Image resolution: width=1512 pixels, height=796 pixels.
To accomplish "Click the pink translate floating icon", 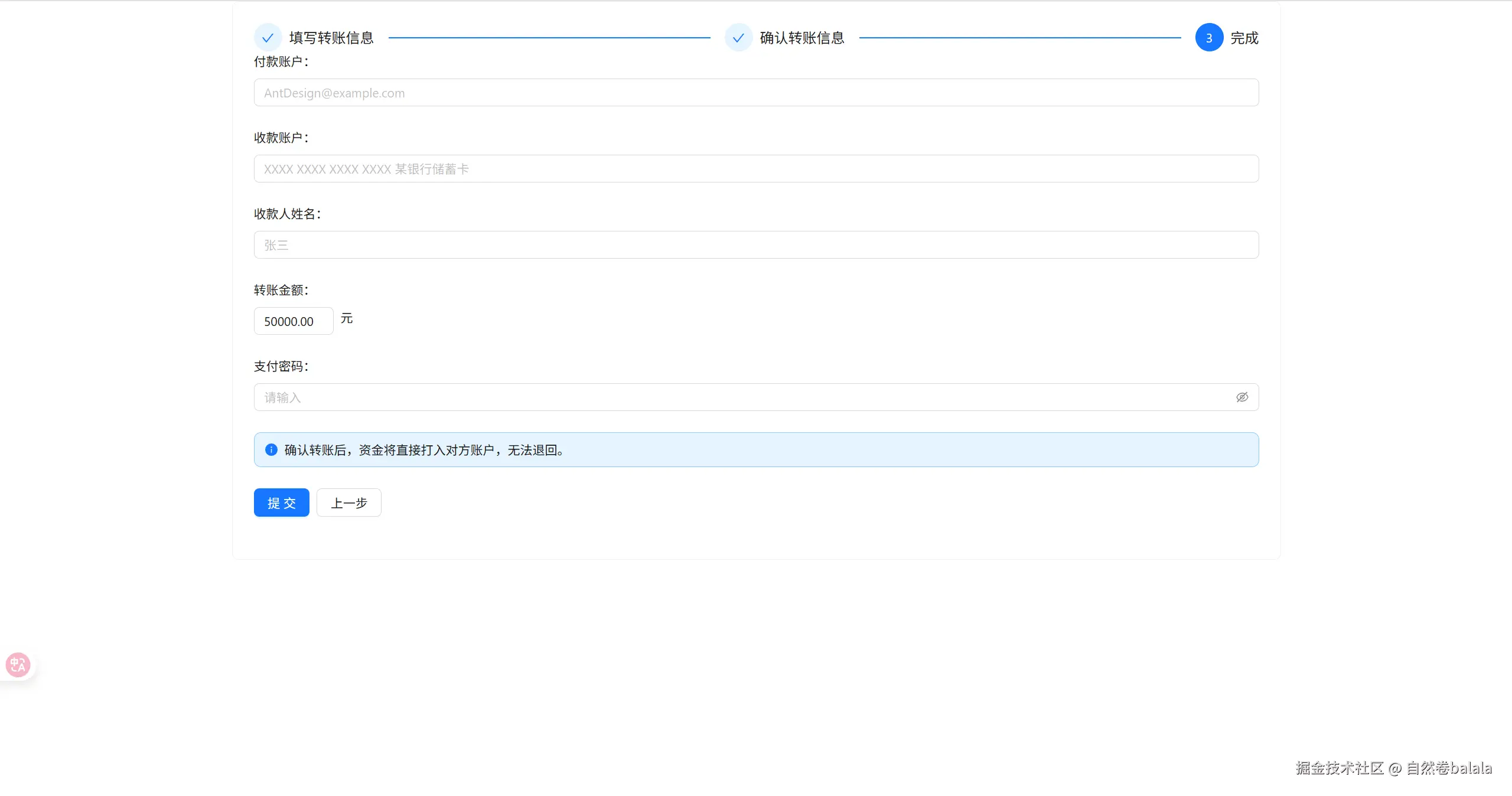I will 18,665.
